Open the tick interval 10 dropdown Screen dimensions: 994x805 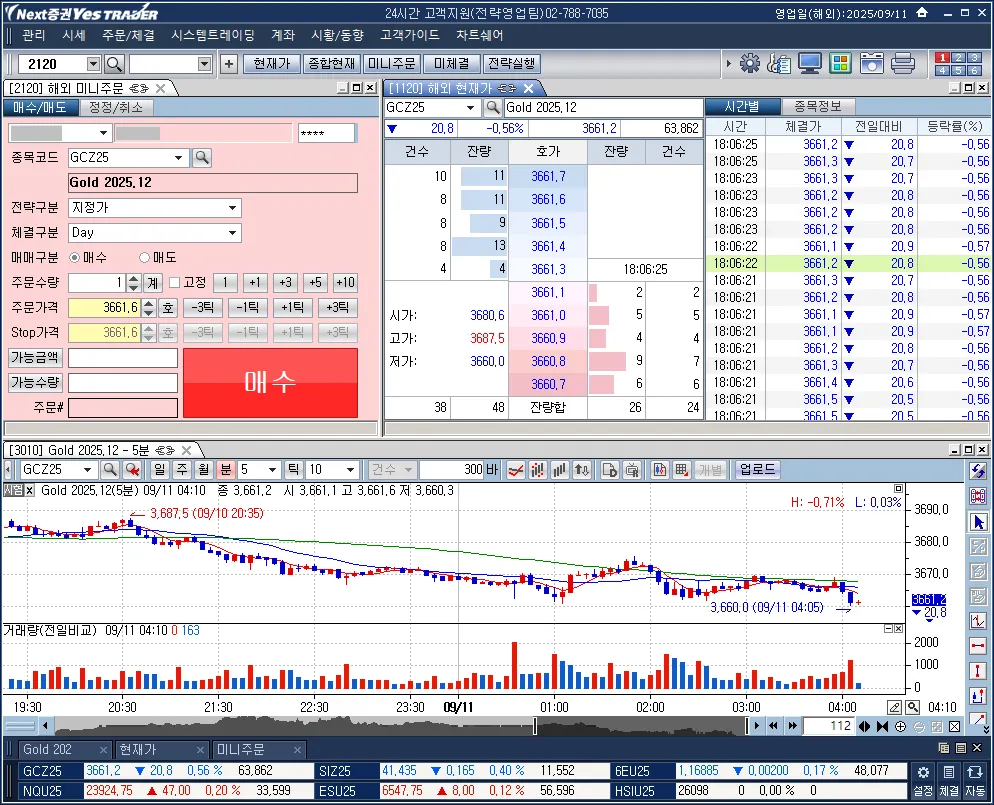click(350, 470)
